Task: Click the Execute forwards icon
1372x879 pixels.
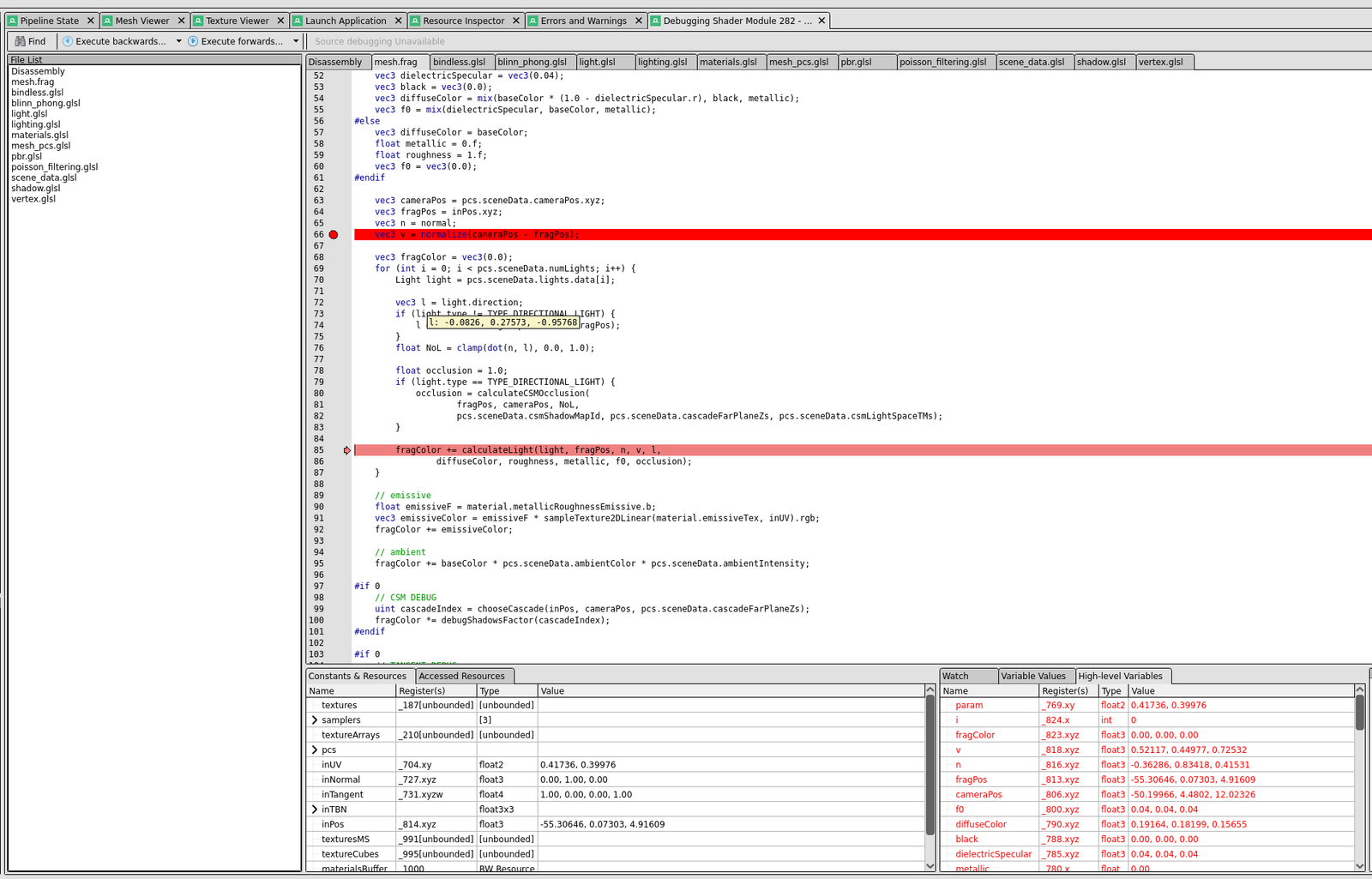Action: coord(193,41)
